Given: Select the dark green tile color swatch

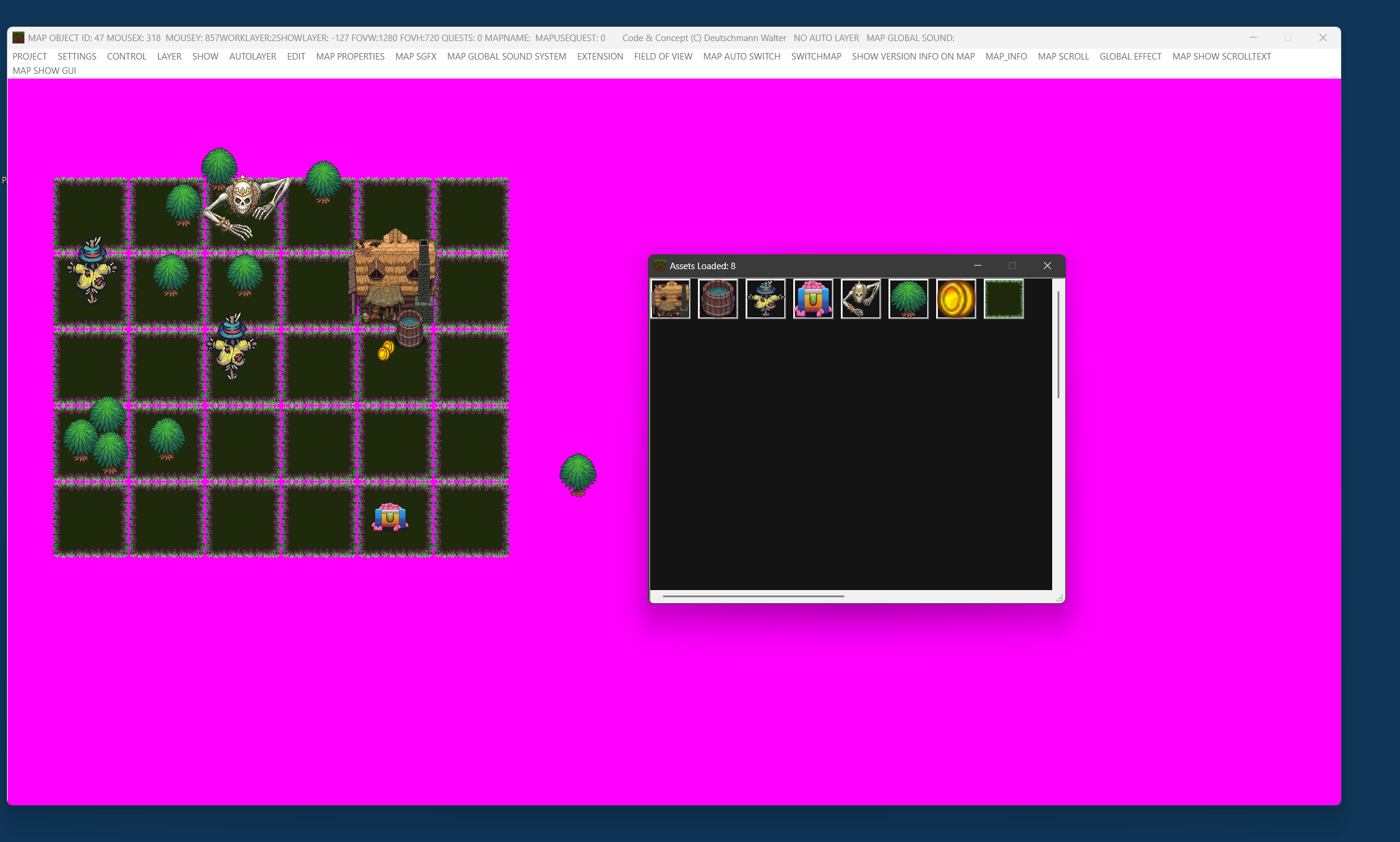Looking at the screenshot, I should [x=1003, y=298].
